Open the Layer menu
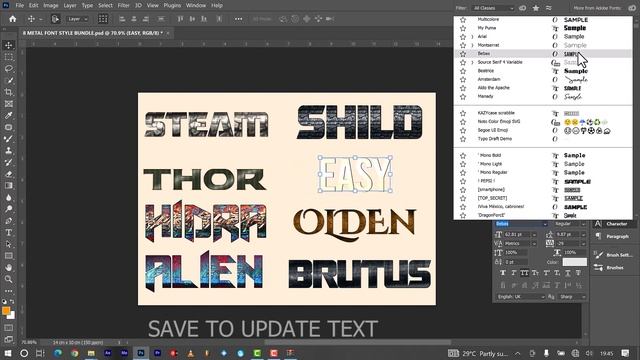640x360 pixels. point(70,6)
